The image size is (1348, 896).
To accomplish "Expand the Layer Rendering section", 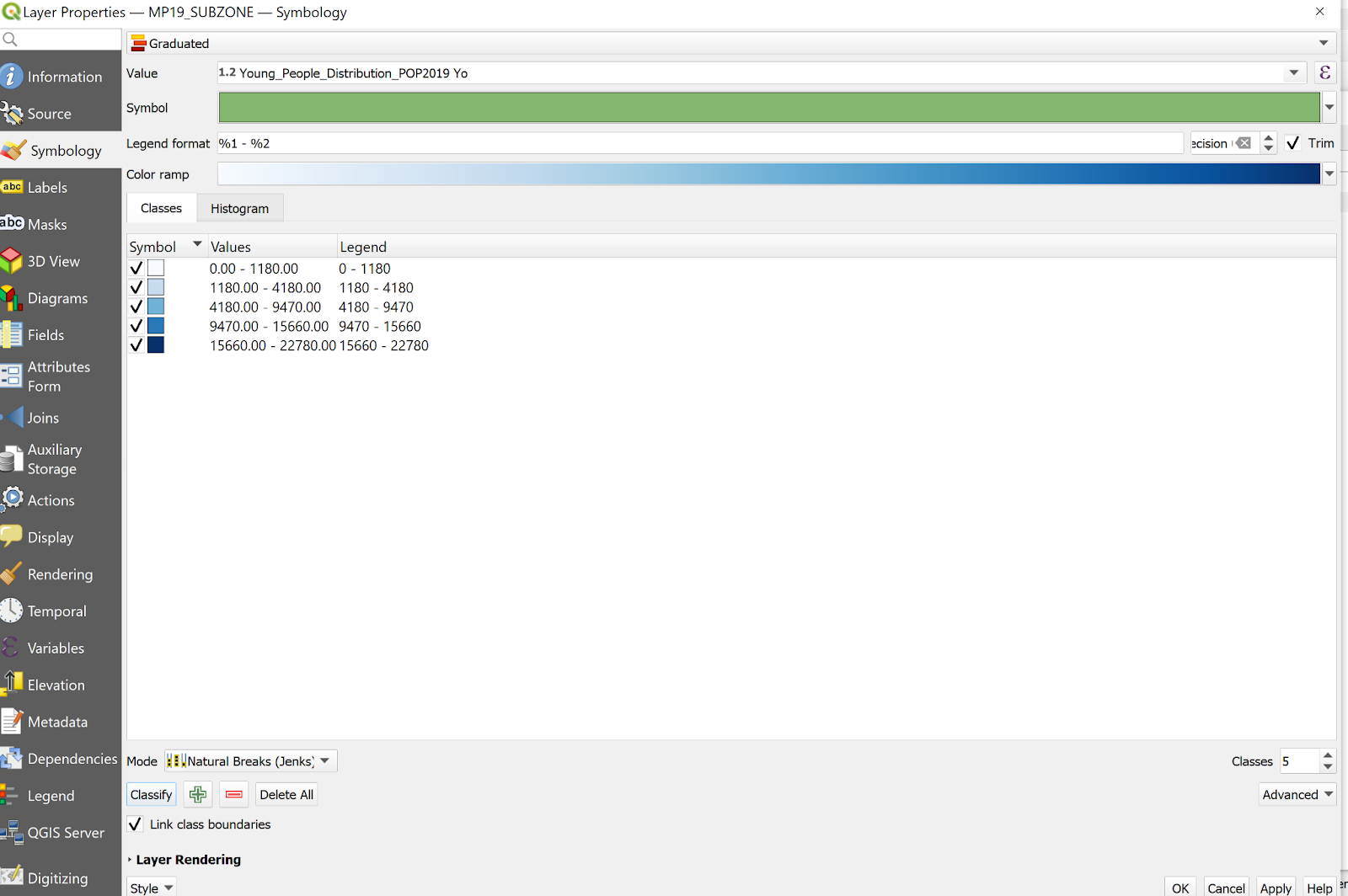I will [130, 860].
